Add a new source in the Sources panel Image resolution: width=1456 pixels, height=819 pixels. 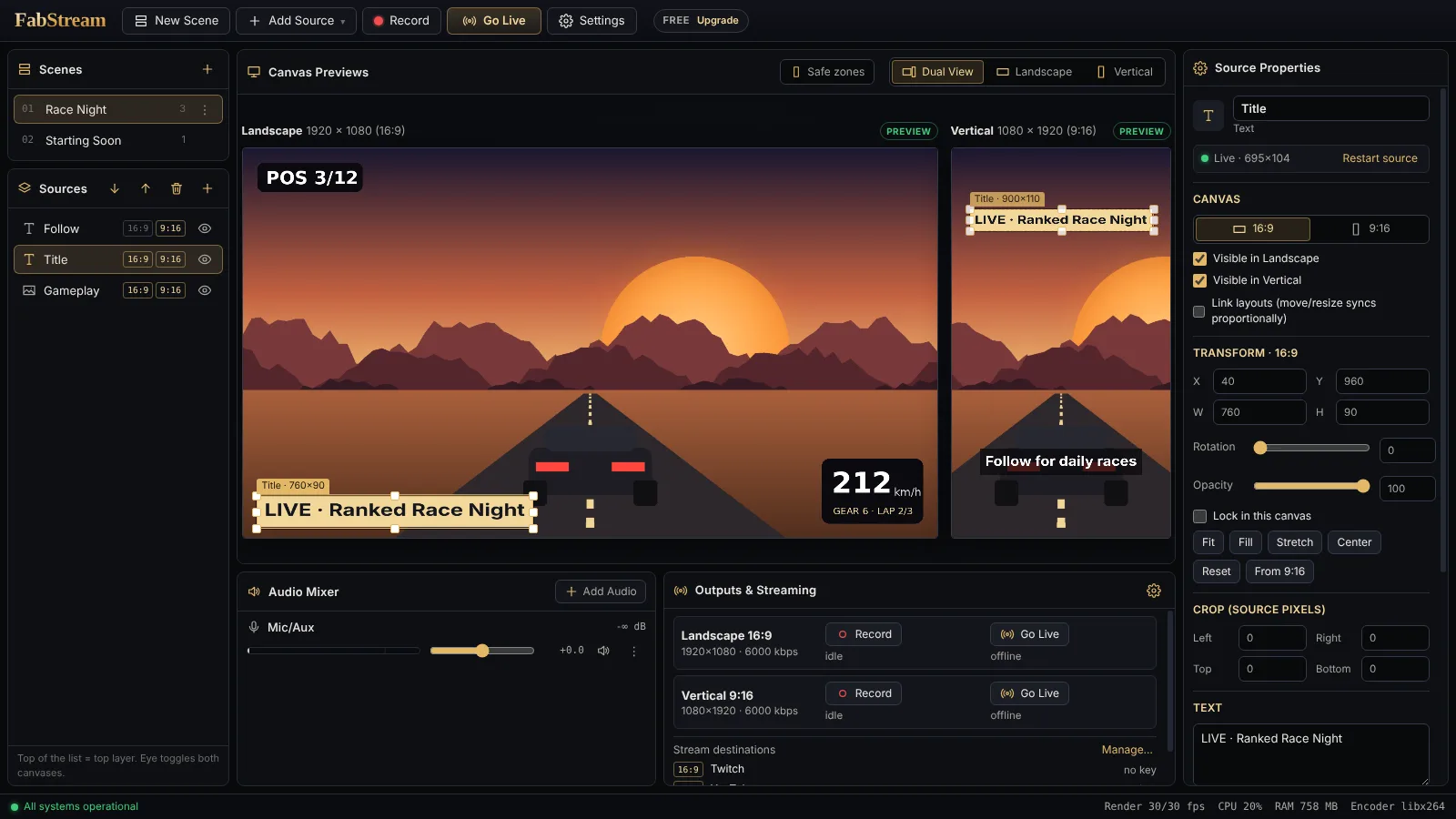pos(207,188)
